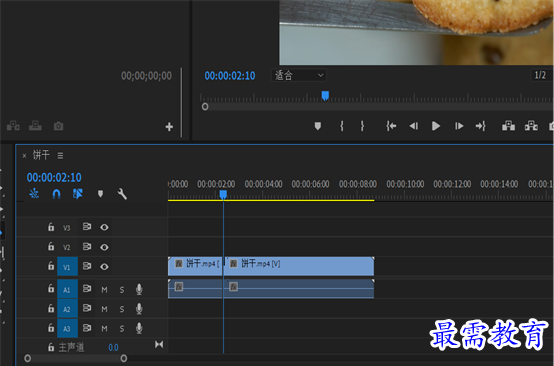This screenshot has width=554, height=366.
Task: Solo track A3
Action: (x=122, y=329)
